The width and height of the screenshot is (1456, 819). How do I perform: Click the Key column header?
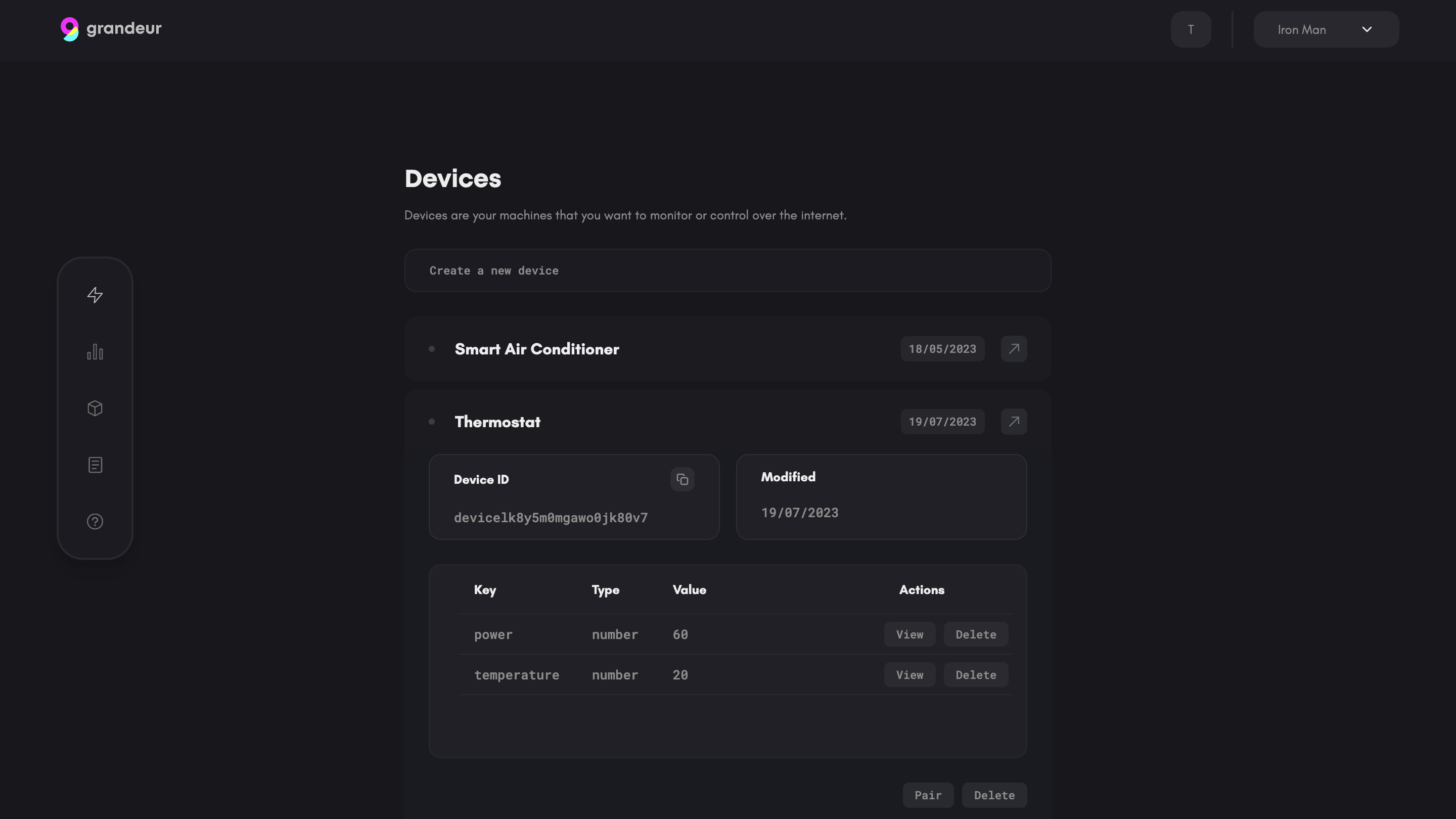[x=485, y=590]
